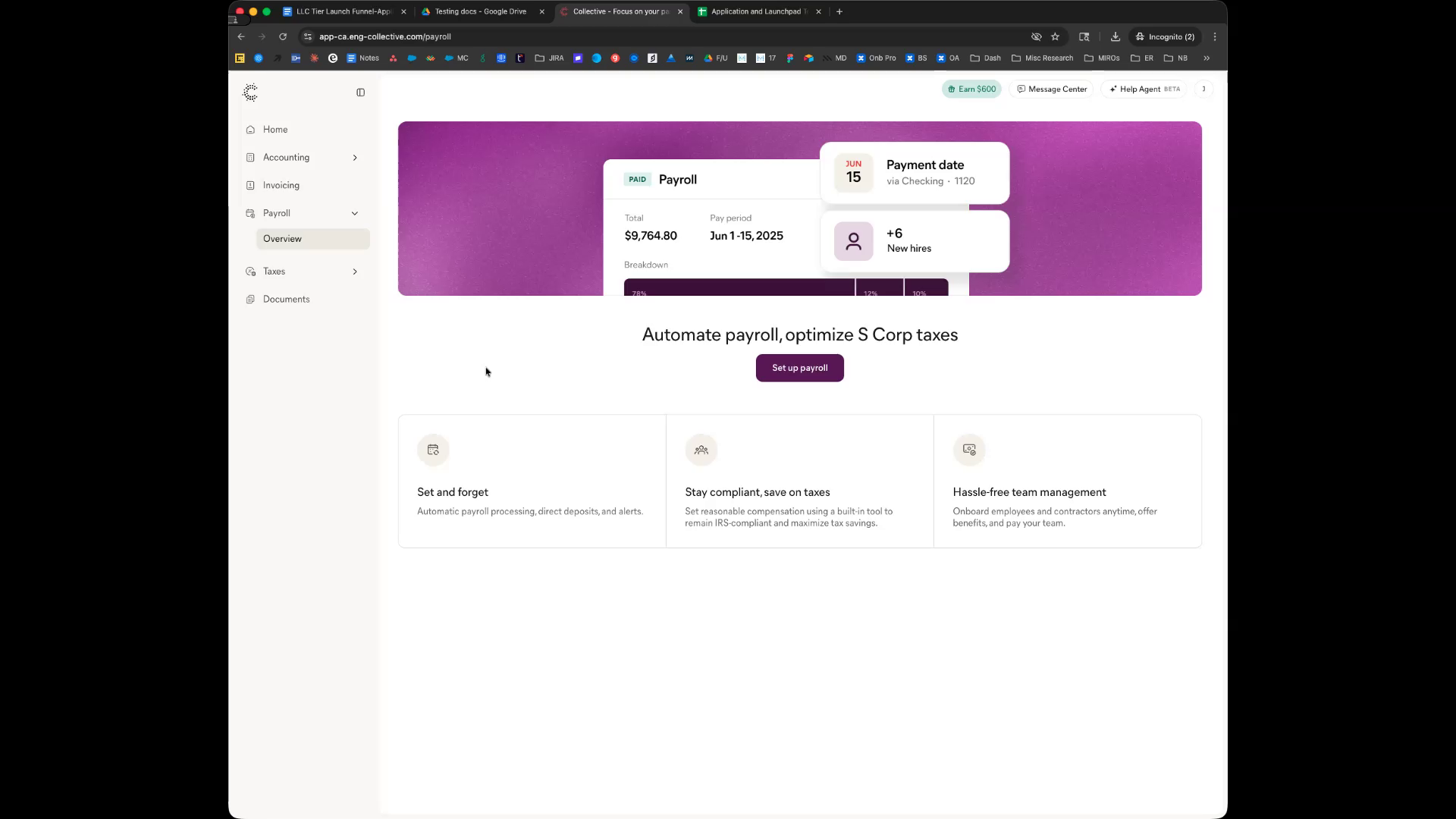
Task: Expand the Taxes section chevron
Action: tap(355, 271)
